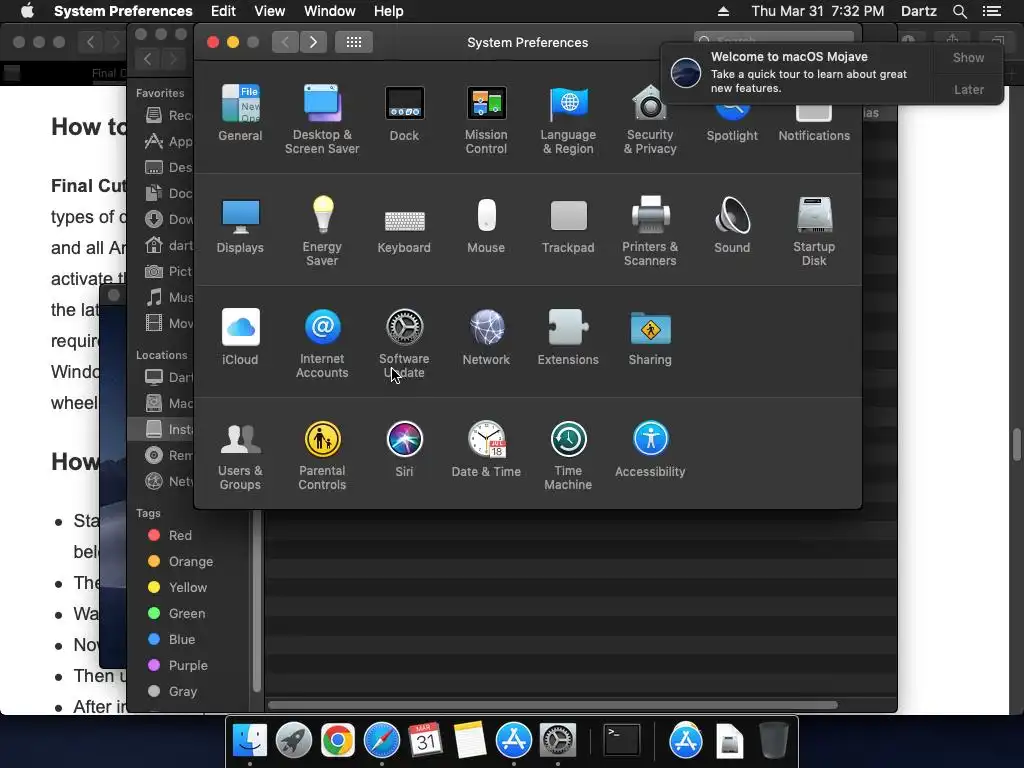The image size is (1024, 768).
Task: Open the Trackpad preferences pane
Action: [568, 225]
